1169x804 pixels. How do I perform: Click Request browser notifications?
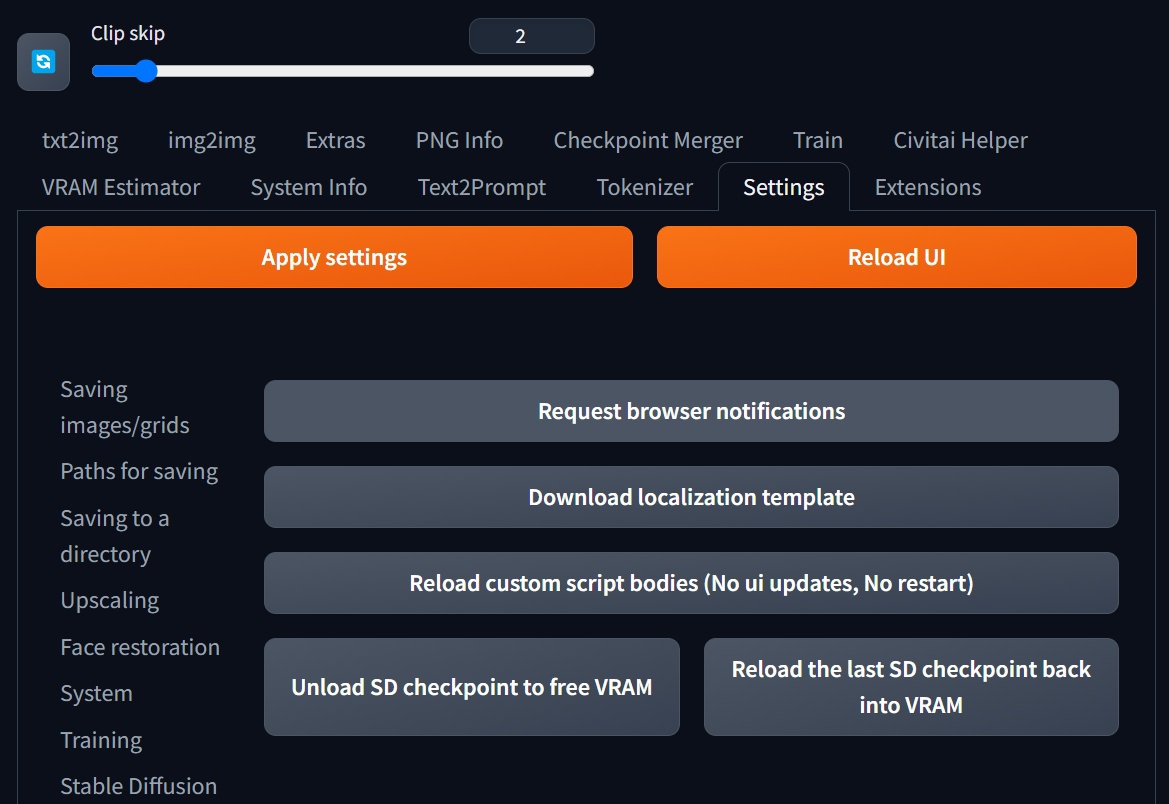(x=691, y=411)
